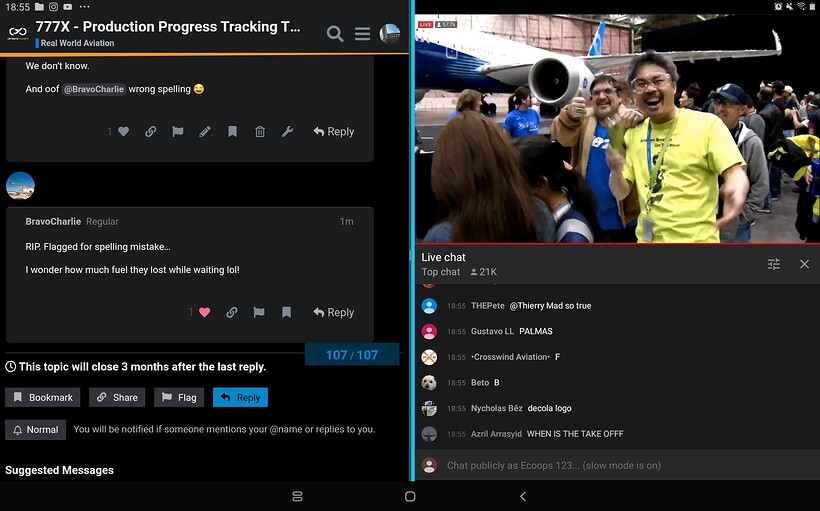Screen dimensions: 820x511
Task: Open the forum search icon
Action: point(335,34)
